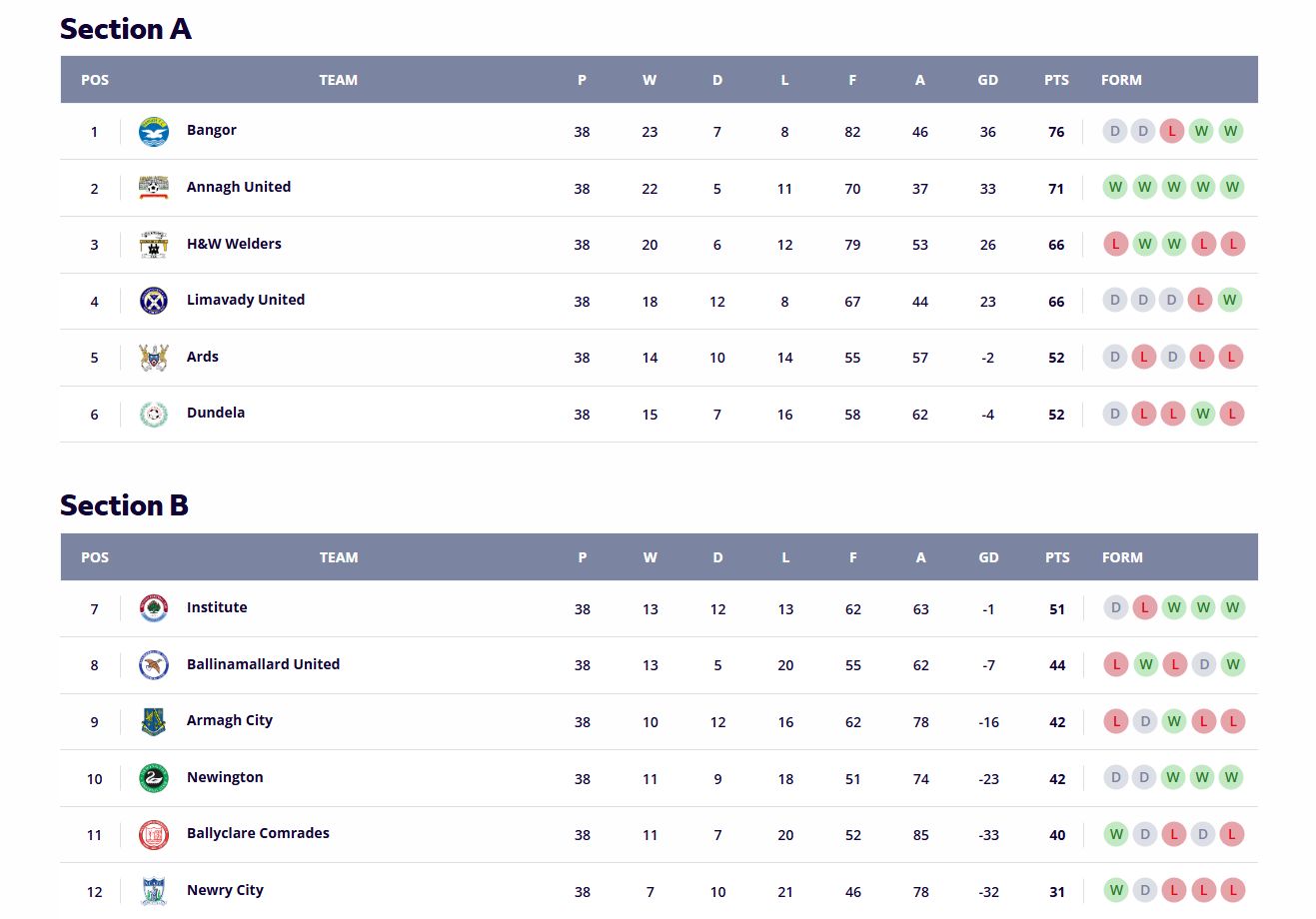Click the FORM column header in Section A

click(1121, 80)
